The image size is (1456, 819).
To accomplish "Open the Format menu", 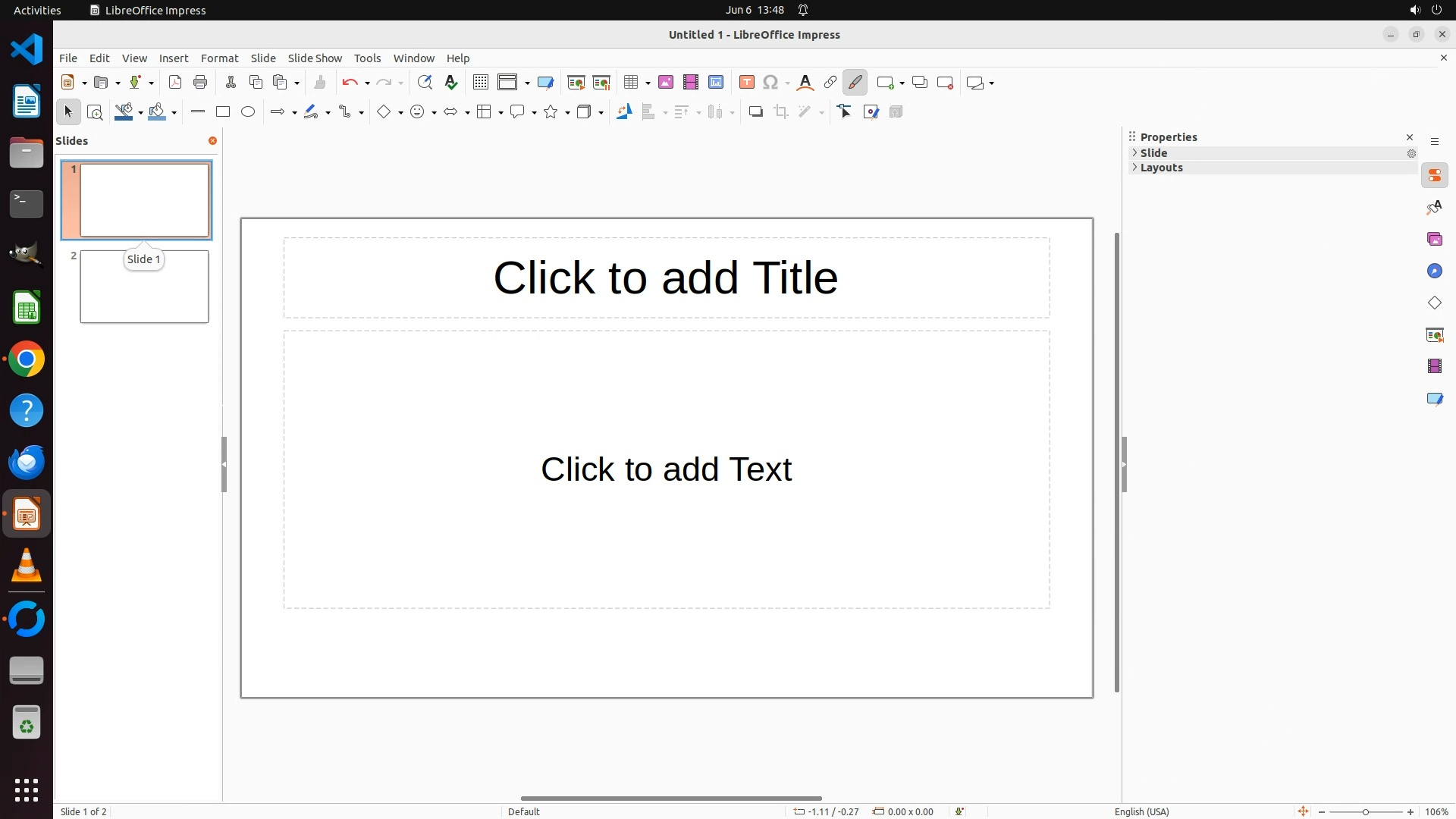I will tap(219, 58).
